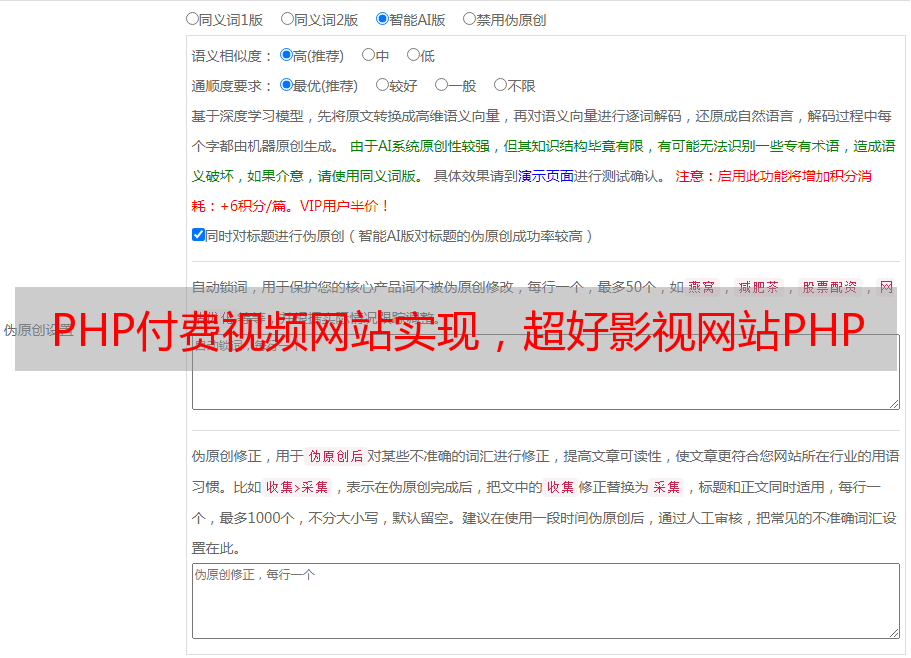Set 语义相似度 to 中
Image resolution: width=911 pixels, height=658 pixels.
pyautogui.click(x=368, y=55)
